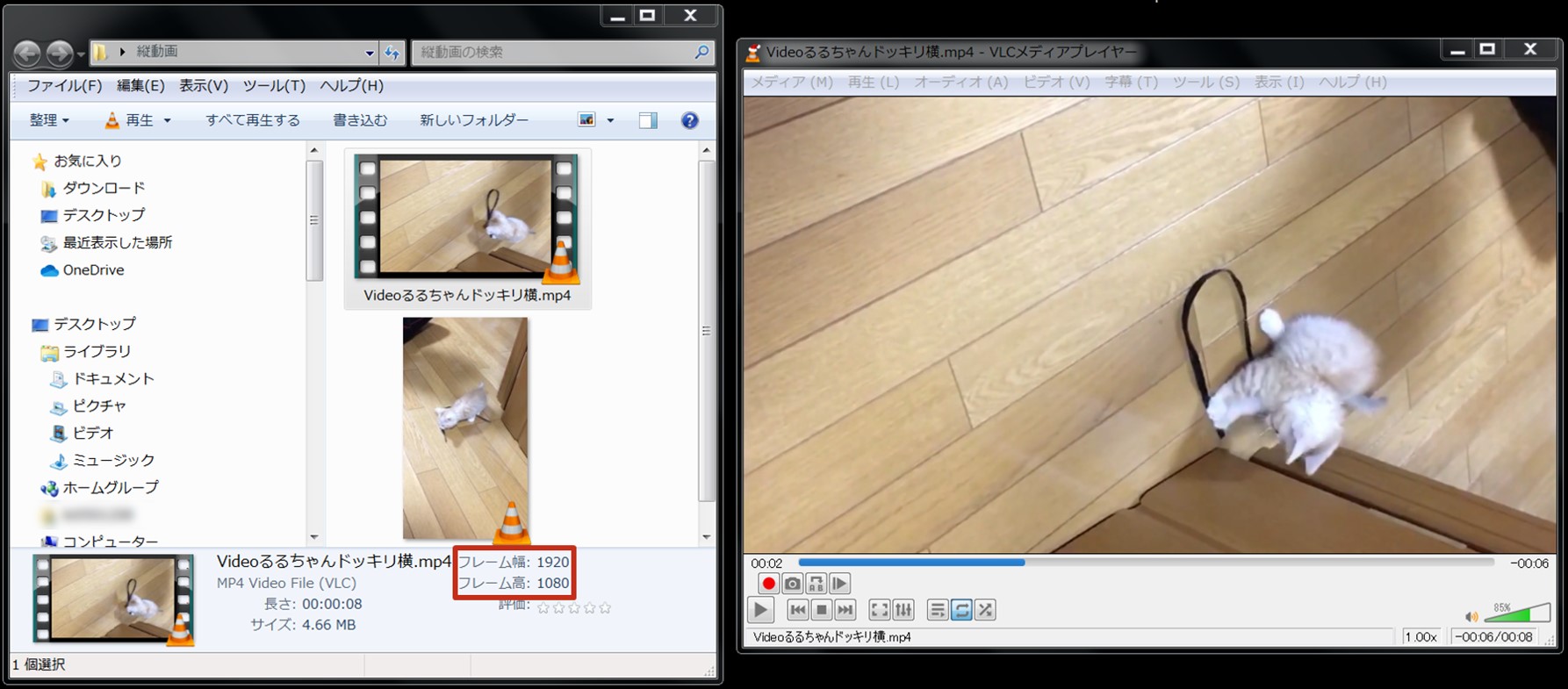Screen dimensions: 1568x689
Task: Select 最近表示した場所 in navigation pane
Action: pyautogui.click(x=106, y=243)
